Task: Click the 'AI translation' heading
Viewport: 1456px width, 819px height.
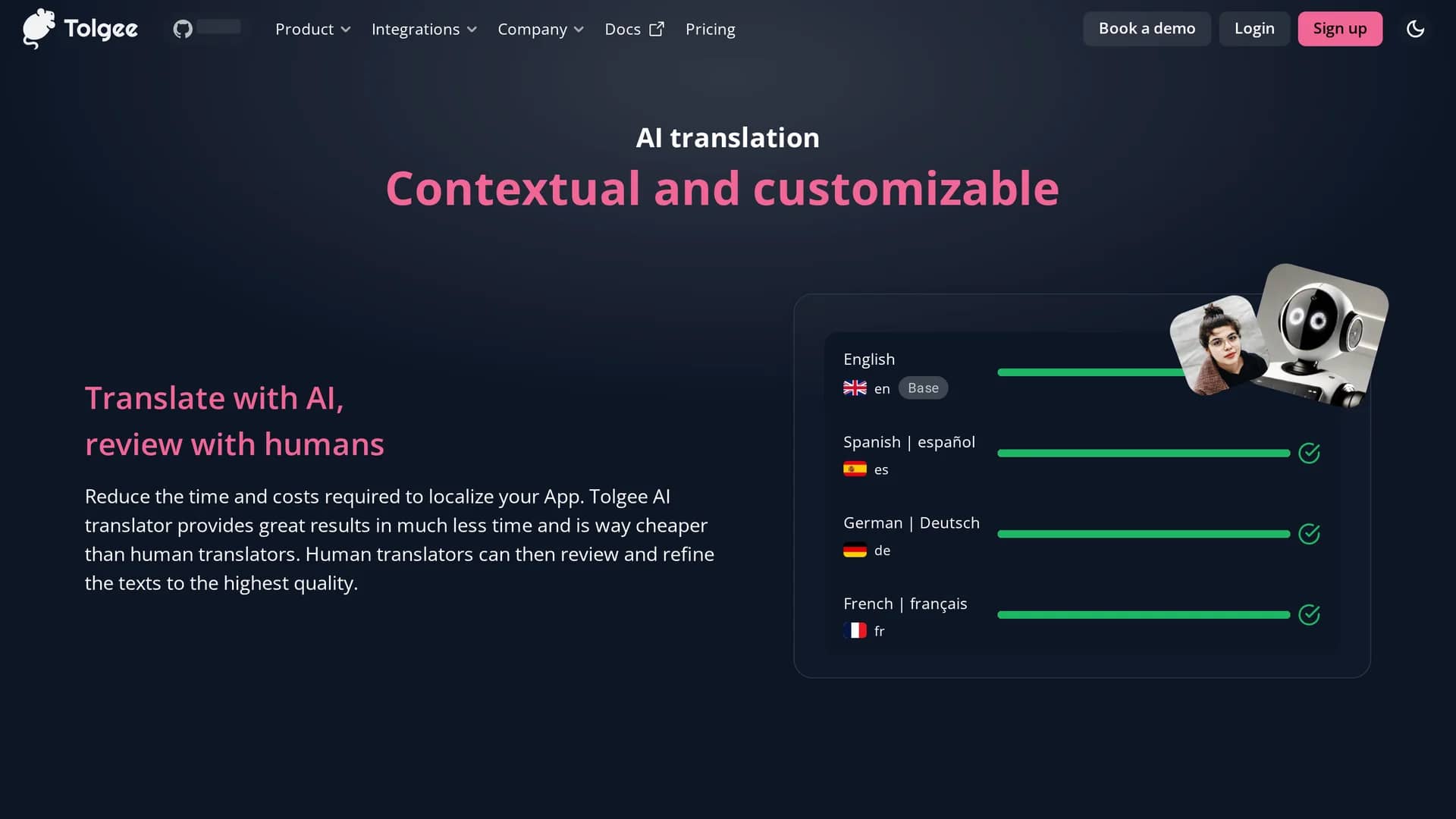Action: 727,138
